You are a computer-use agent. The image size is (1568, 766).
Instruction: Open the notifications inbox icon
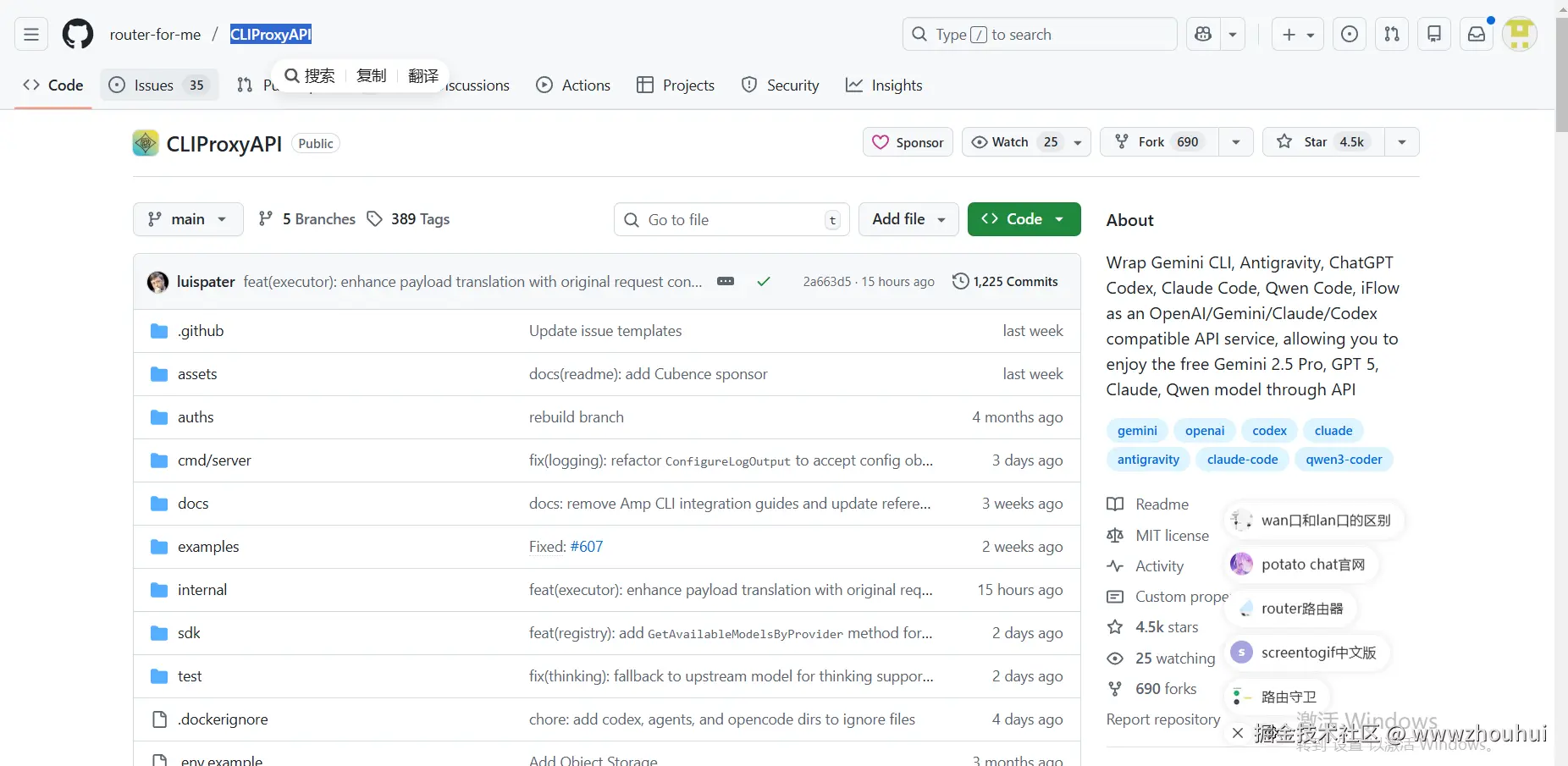(1476, 35)
